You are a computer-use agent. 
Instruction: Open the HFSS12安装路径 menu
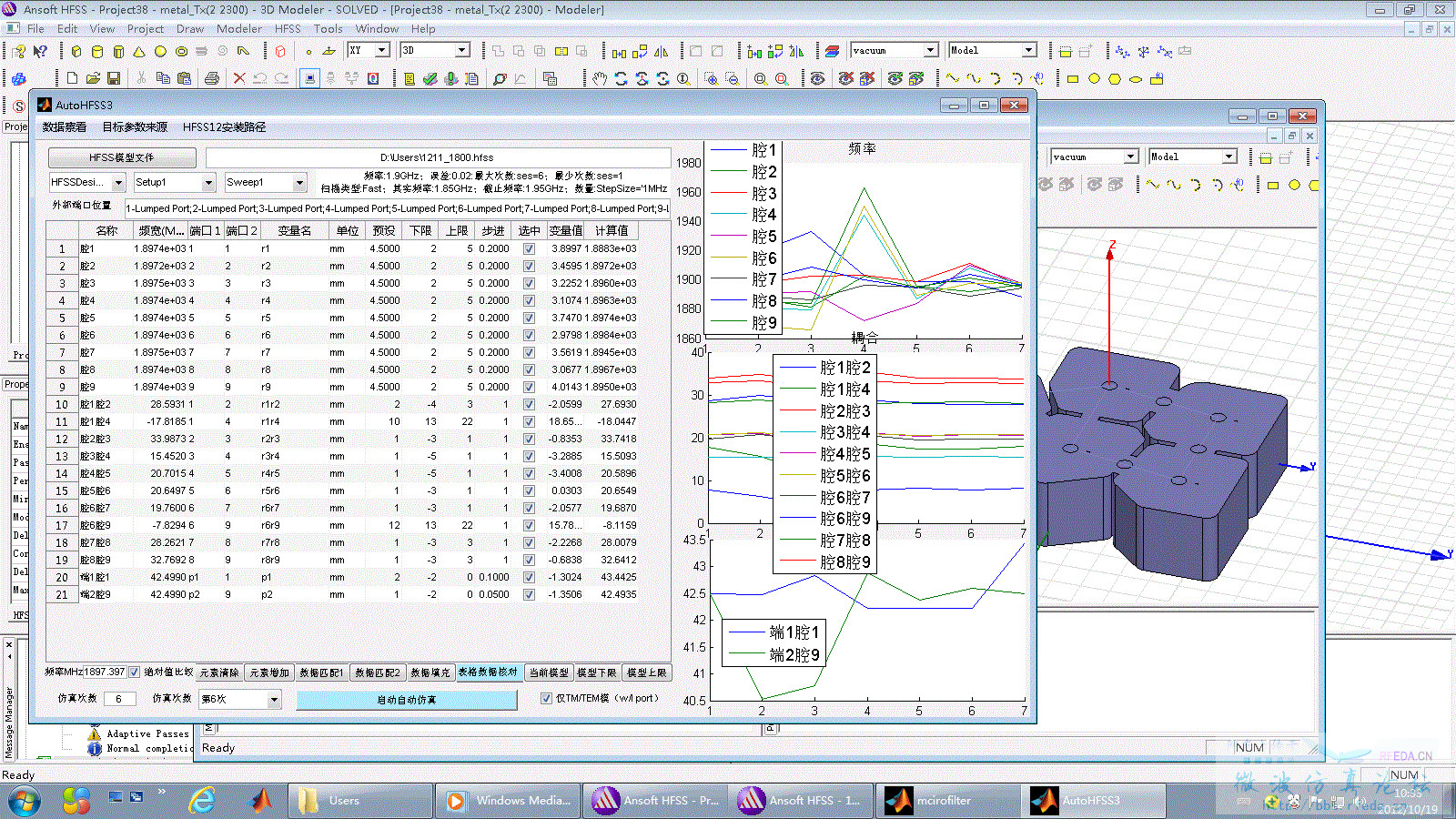pyautogui.click(x=224, y=127)
